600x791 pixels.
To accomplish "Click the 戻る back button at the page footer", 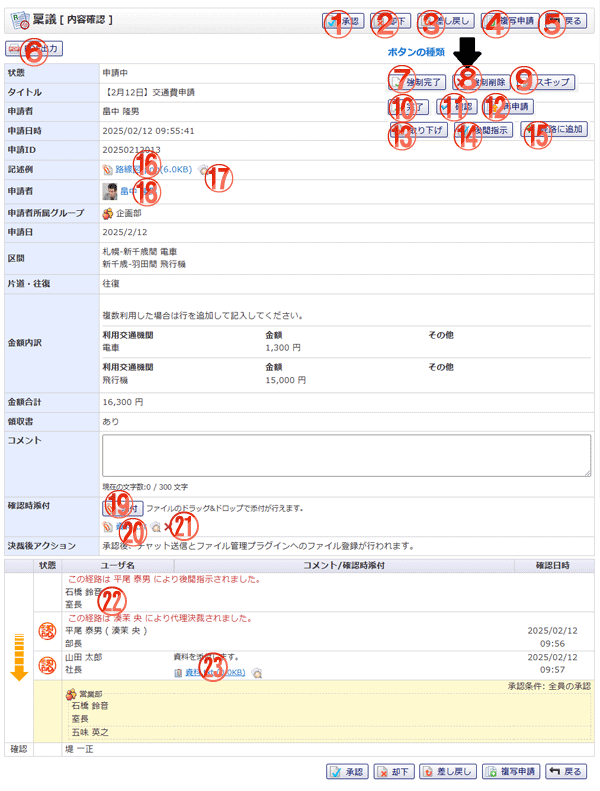I will pyautogui.click(x=566, y=772).
